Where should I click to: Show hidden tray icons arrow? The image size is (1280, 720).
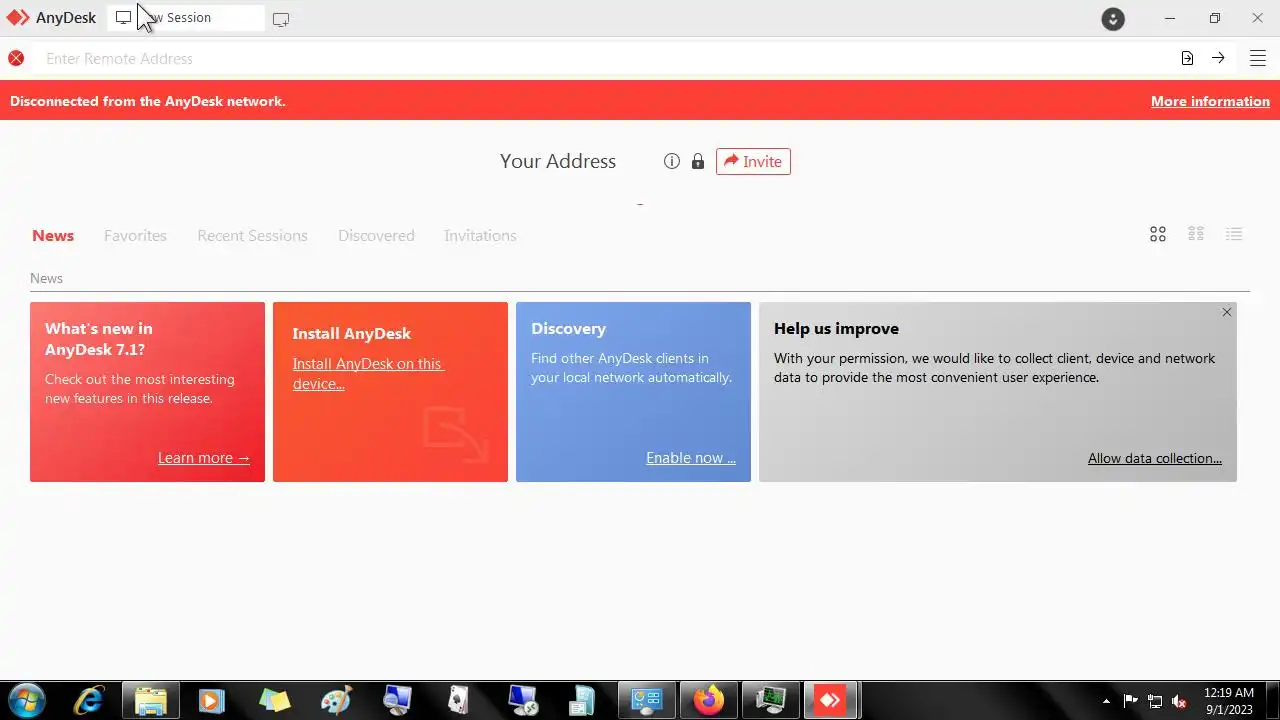[x=1106, y=701]
